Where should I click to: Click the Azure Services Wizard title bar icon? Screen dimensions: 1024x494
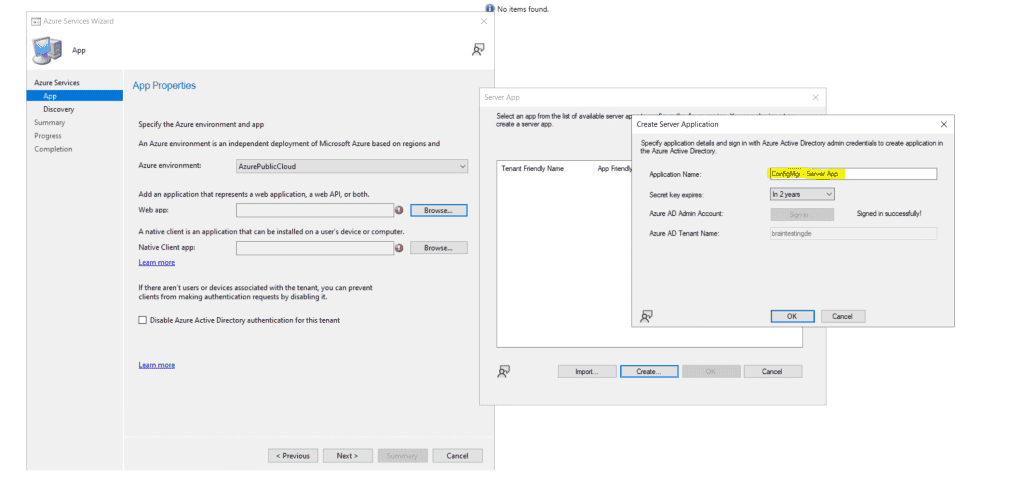tap(36, 22)
